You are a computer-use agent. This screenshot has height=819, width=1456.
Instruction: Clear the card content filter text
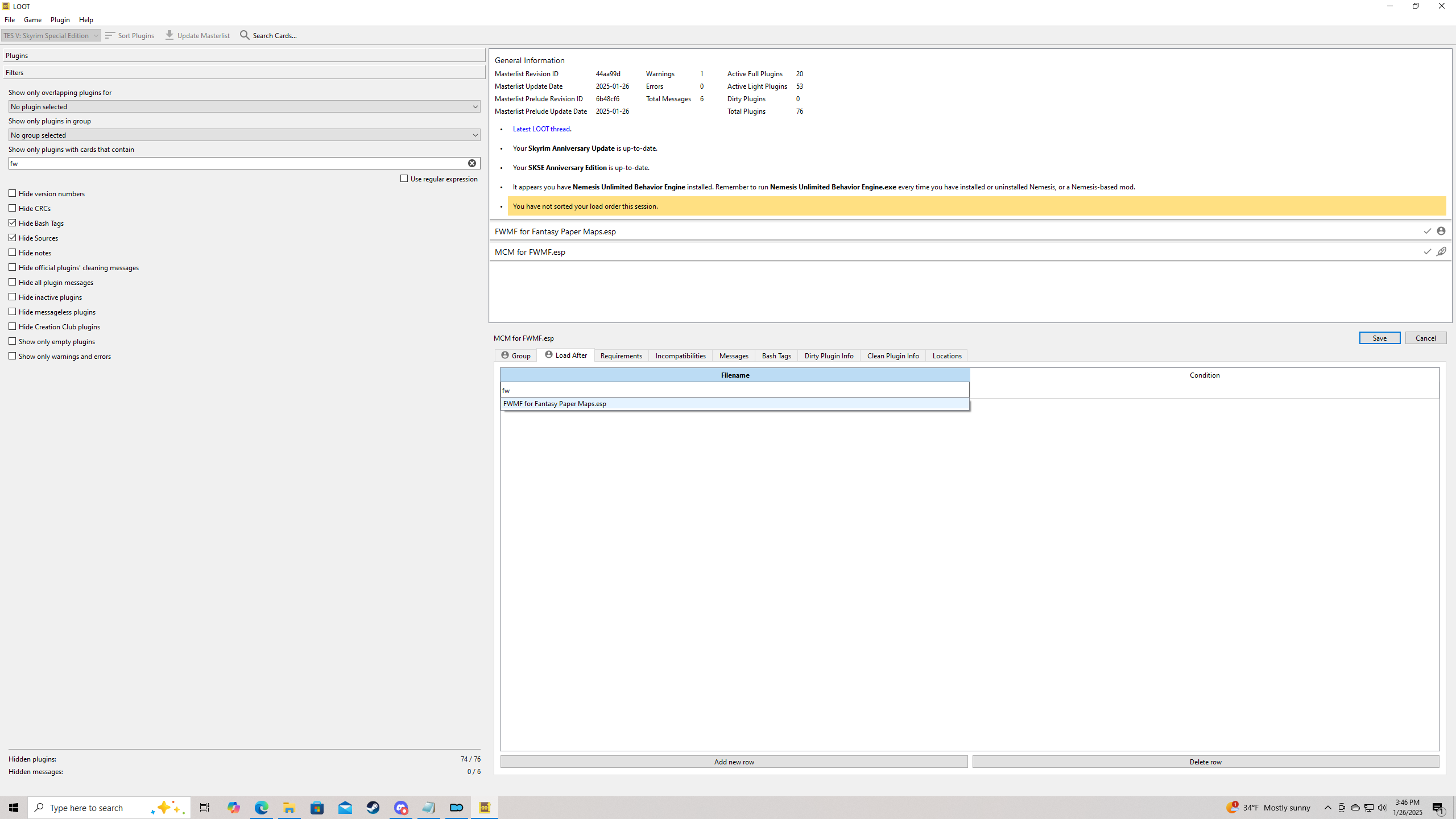coord(472,163)
